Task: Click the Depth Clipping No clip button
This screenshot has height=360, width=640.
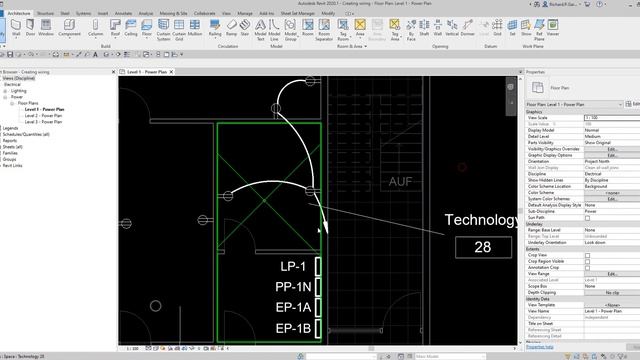Action: click(x=612, y=293)
